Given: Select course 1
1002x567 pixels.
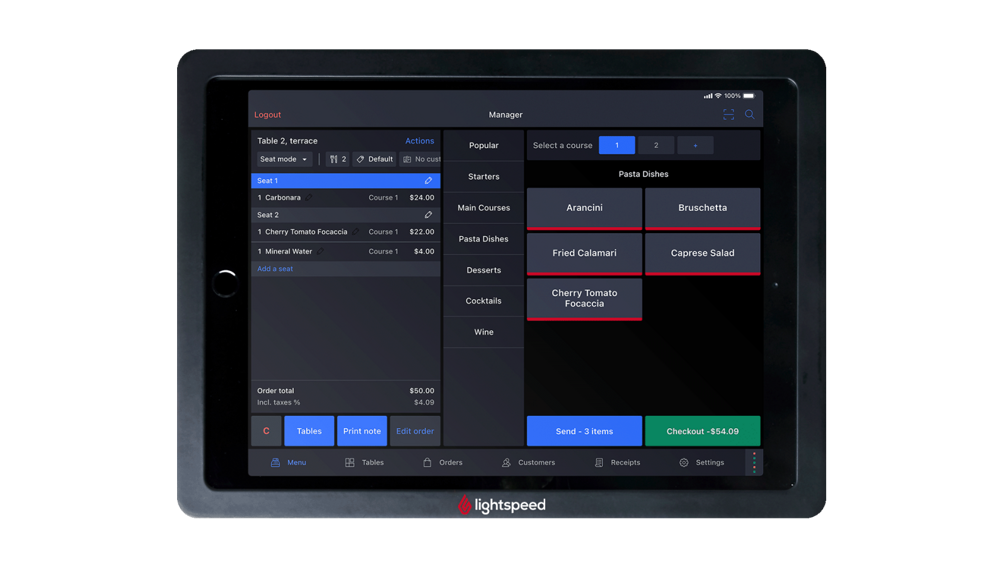Looking at the screenshot, I should pos(616,145).
